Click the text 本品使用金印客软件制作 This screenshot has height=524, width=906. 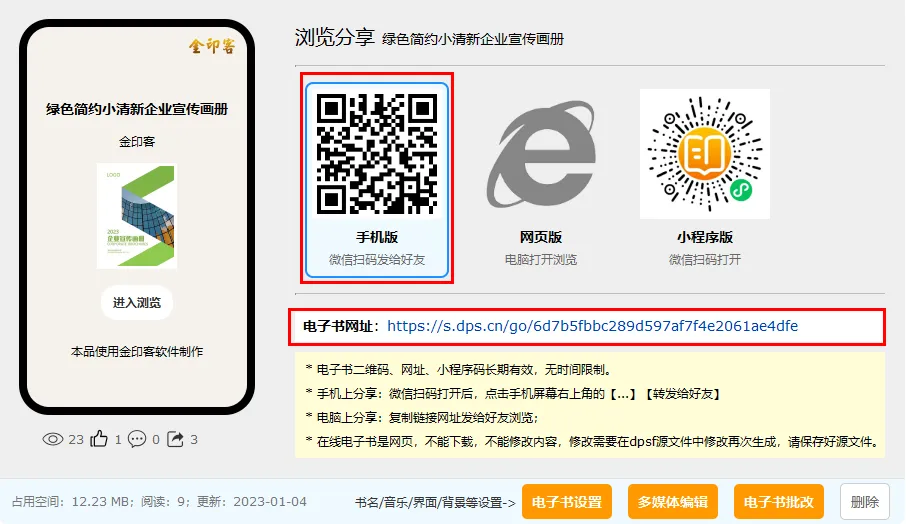pos(137,351)
